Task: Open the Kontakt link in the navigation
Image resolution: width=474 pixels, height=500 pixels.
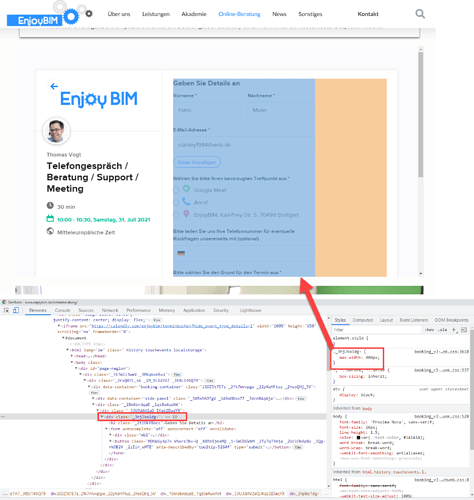Action: [x=368, y=14]
